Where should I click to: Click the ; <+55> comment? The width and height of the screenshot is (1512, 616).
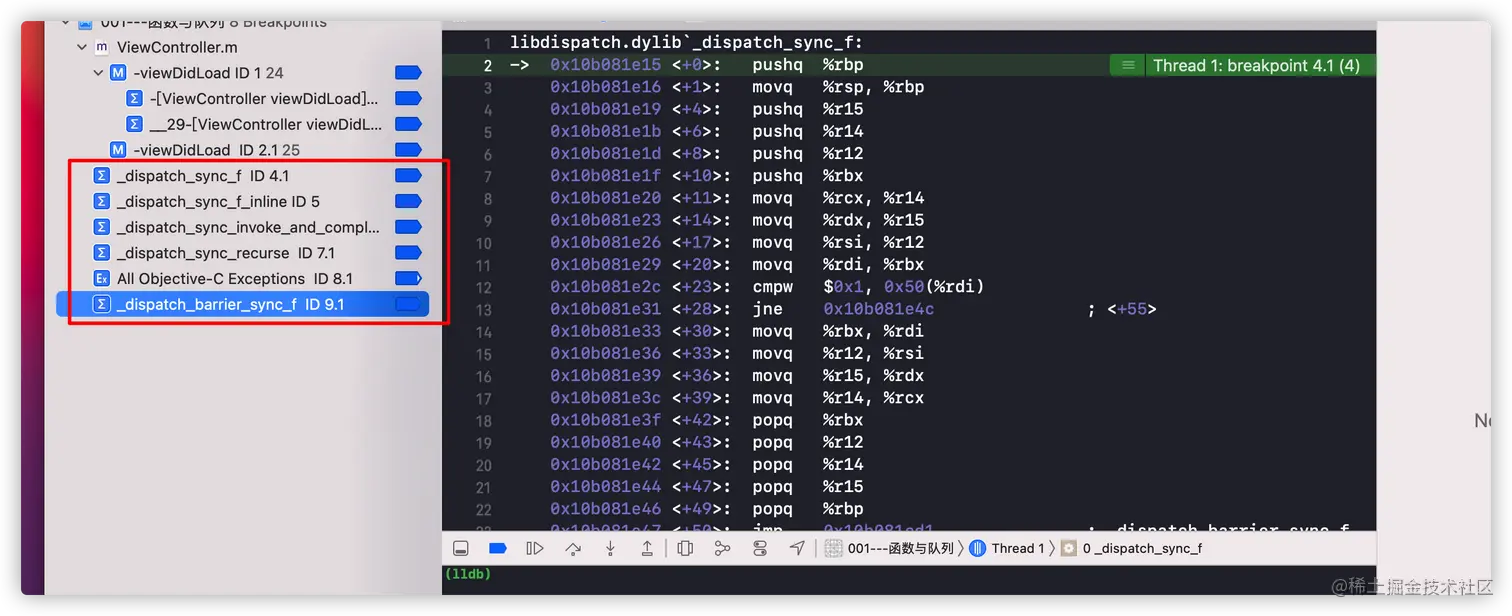tap(1121, 309)
